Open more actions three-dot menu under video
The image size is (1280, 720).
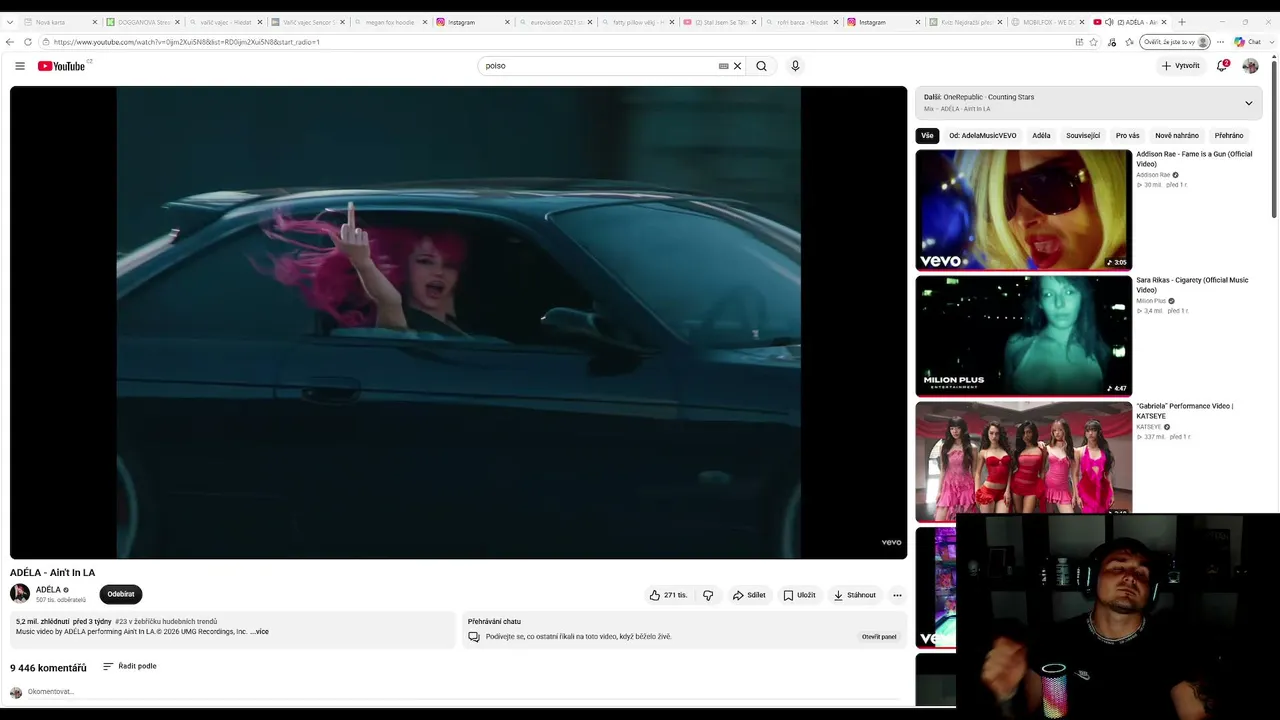click(x=897, y=595)
